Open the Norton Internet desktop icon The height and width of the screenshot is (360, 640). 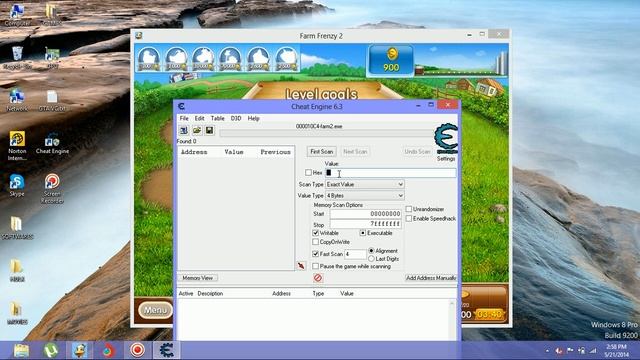(x=17, y=146)
